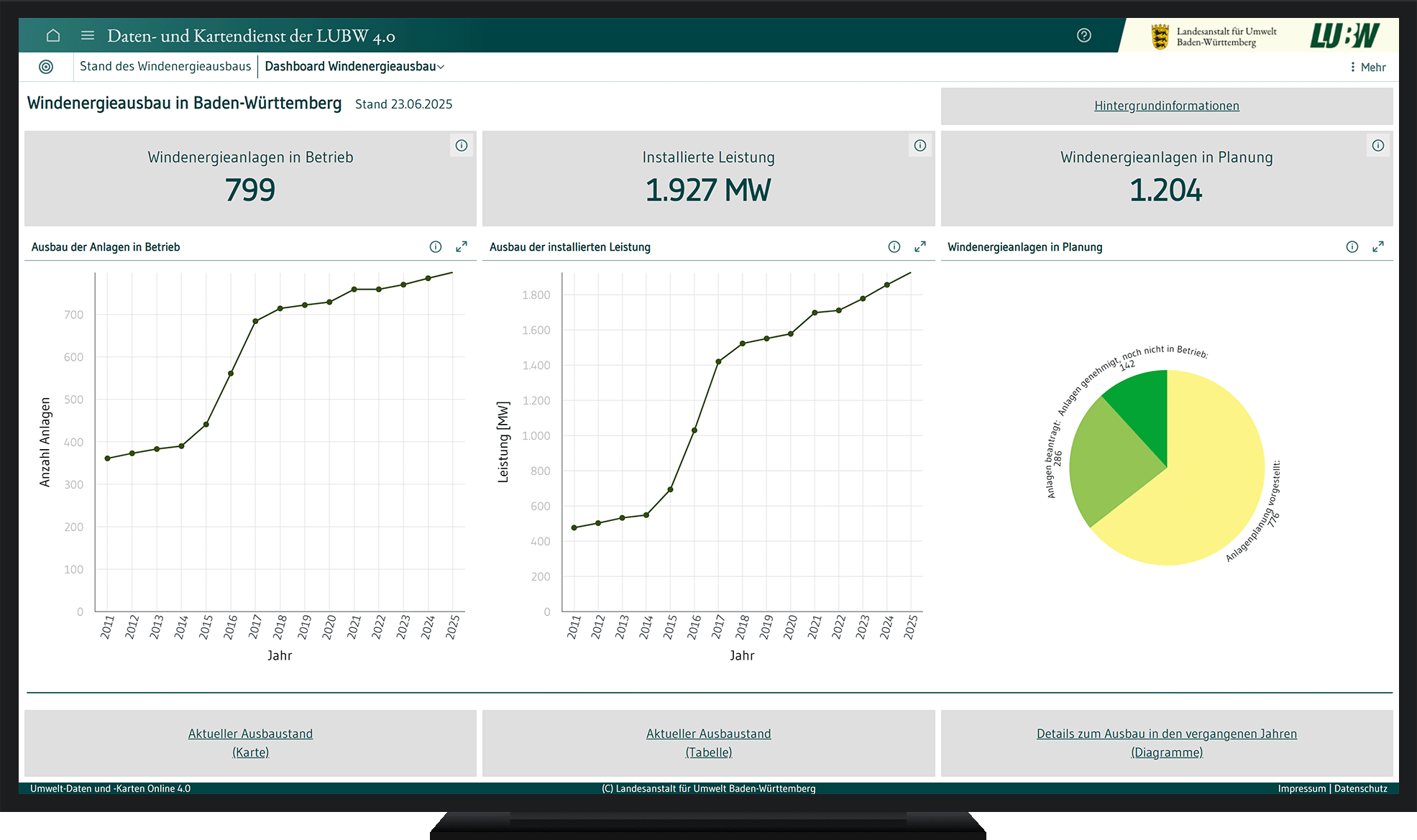Show info for Installierte Leistung tile

pyautogui.click(x=920, y=146)
